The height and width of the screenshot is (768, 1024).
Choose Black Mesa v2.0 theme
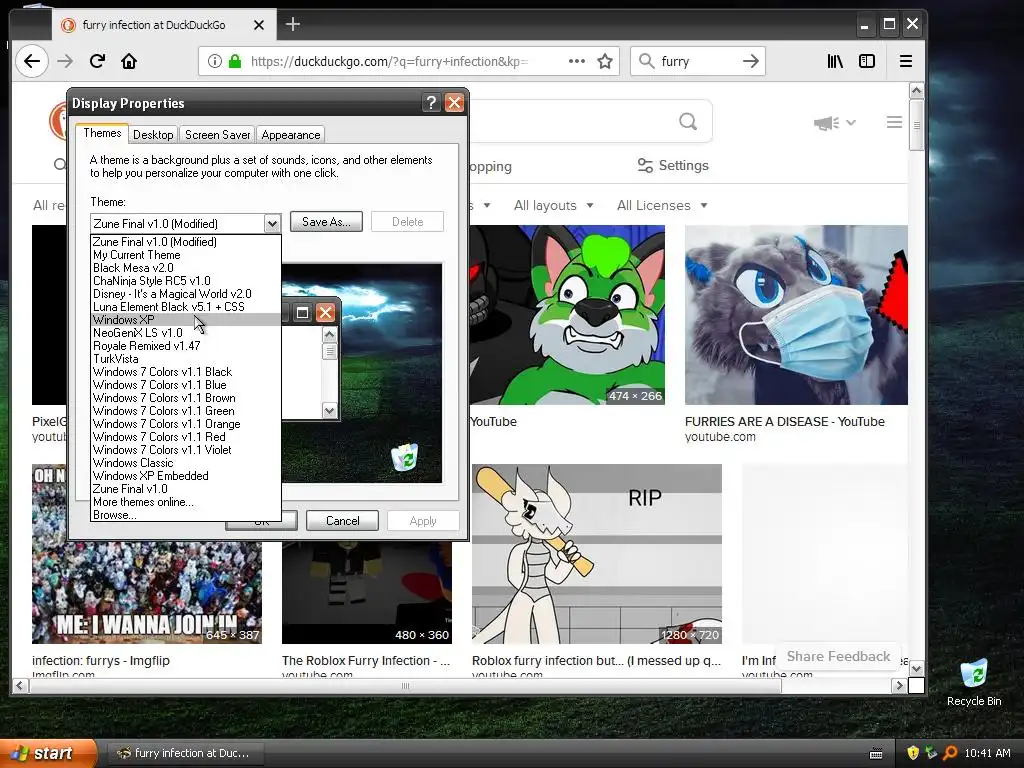[186, 268]
